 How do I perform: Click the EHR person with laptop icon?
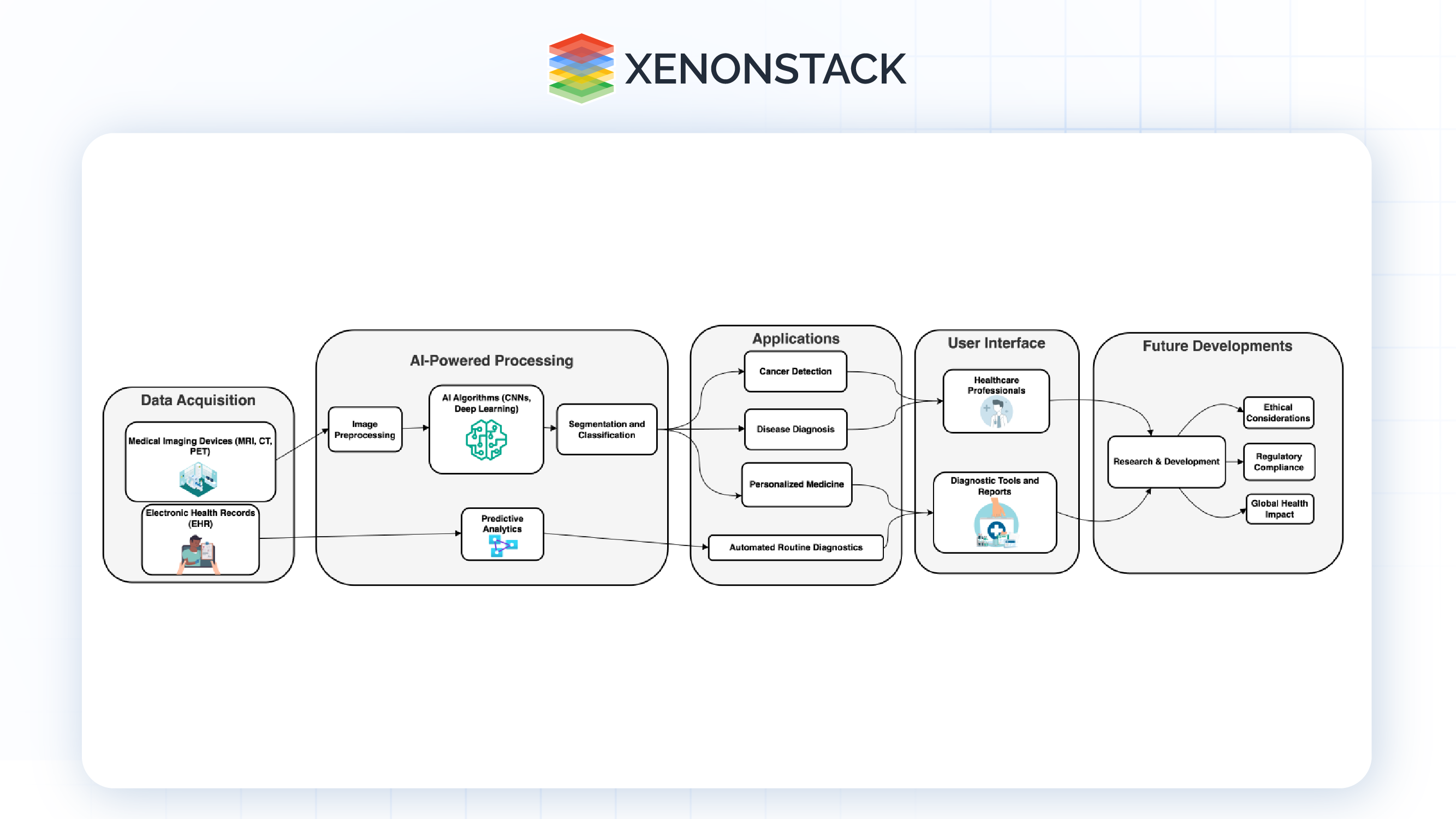198,555
